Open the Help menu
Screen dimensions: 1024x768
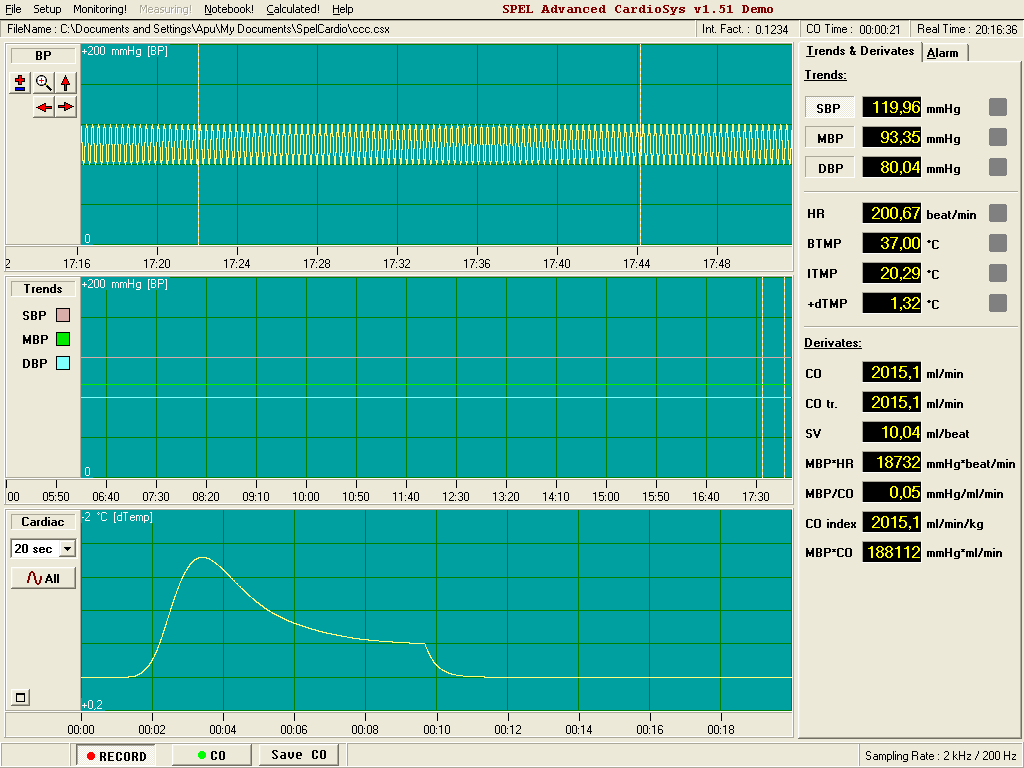click(342, 9)
